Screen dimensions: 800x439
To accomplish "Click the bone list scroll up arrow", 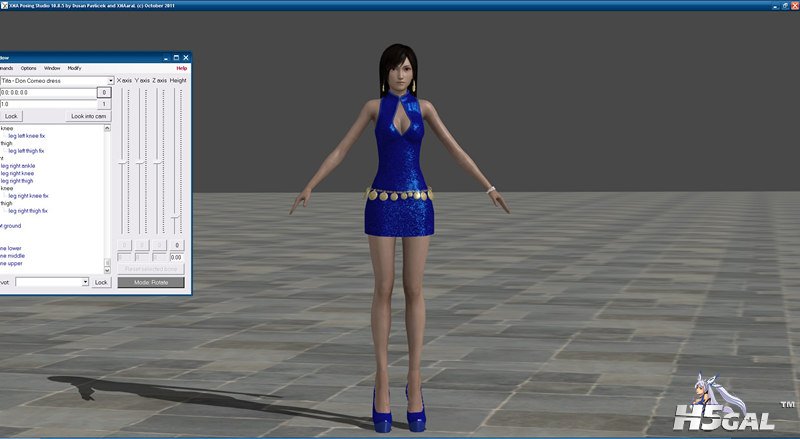I will click(107, 128).
